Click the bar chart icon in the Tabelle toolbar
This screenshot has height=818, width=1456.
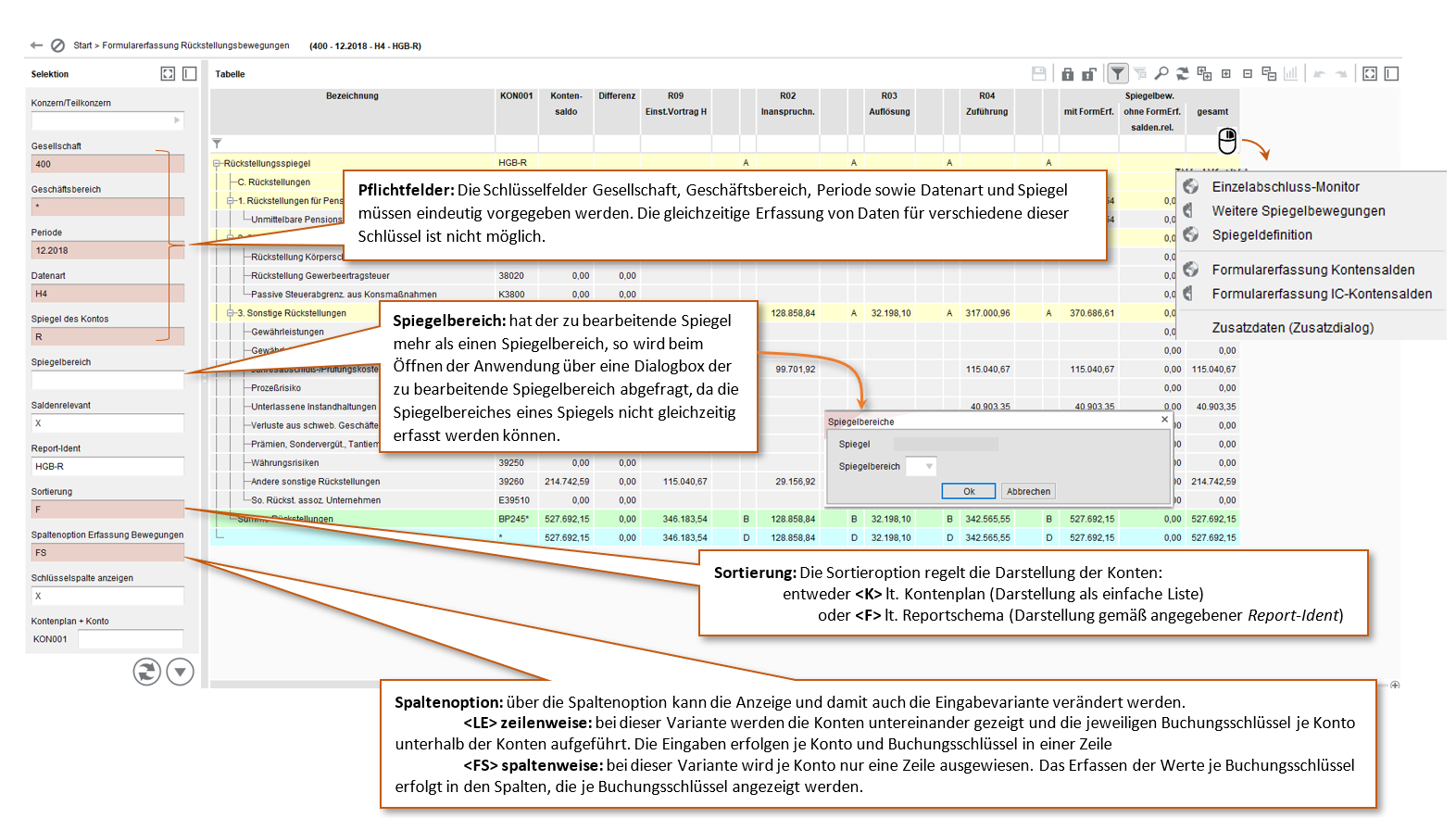pyautogui.click(x=1290, y=73)
